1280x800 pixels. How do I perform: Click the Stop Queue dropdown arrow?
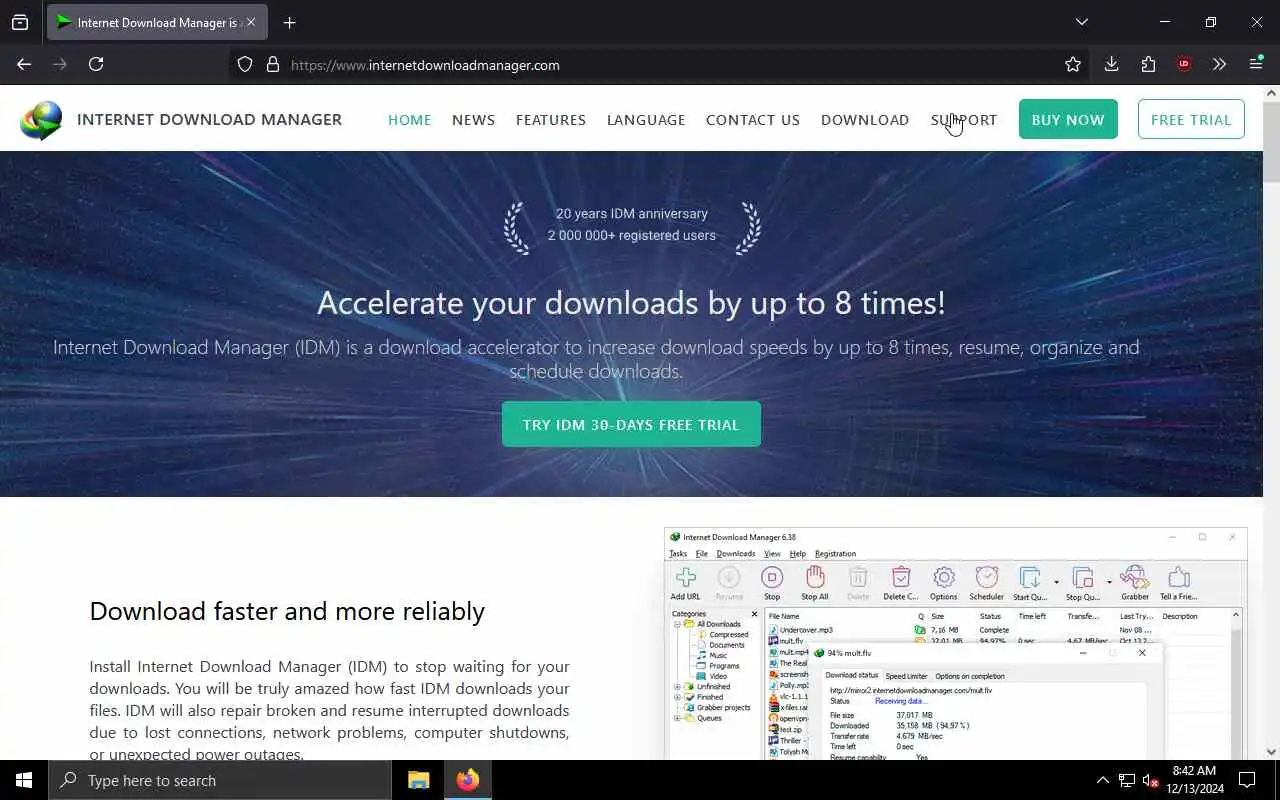coord(1109,582)
